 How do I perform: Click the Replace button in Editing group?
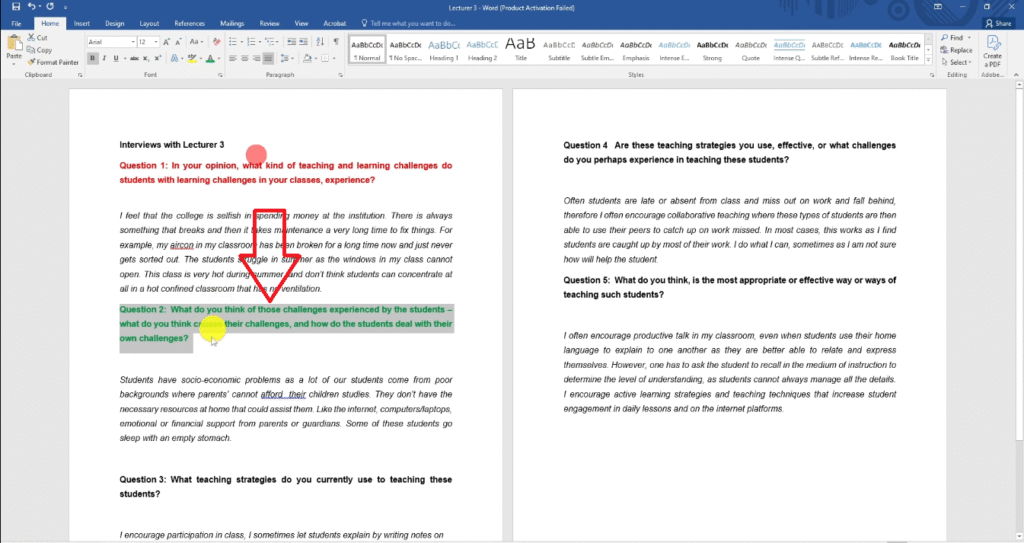coord(958,50)
